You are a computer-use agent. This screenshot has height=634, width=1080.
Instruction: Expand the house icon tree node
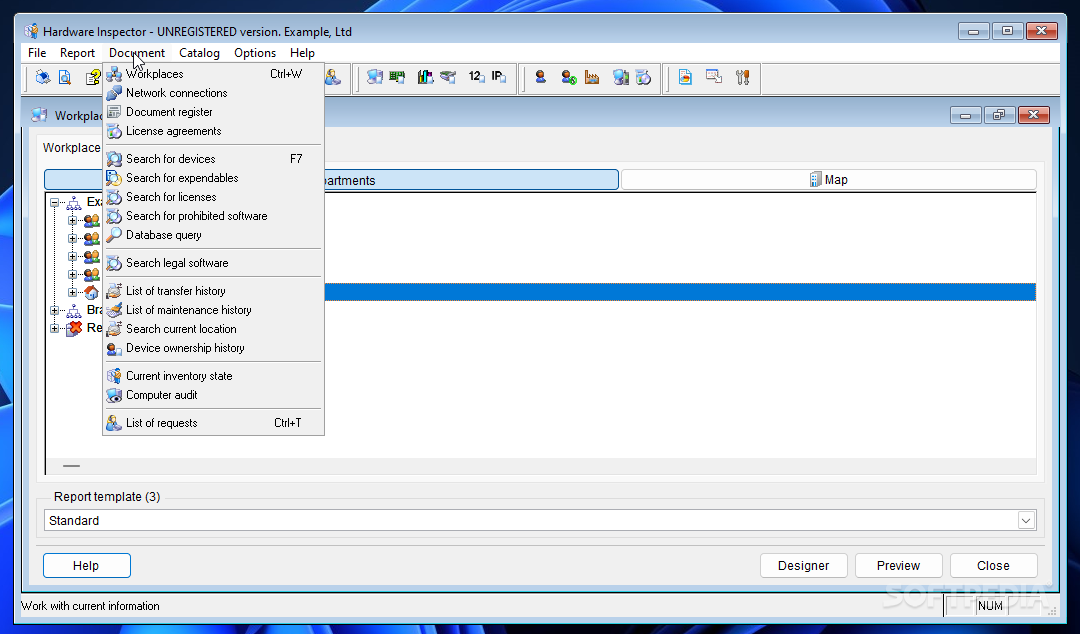click(72, 292)
